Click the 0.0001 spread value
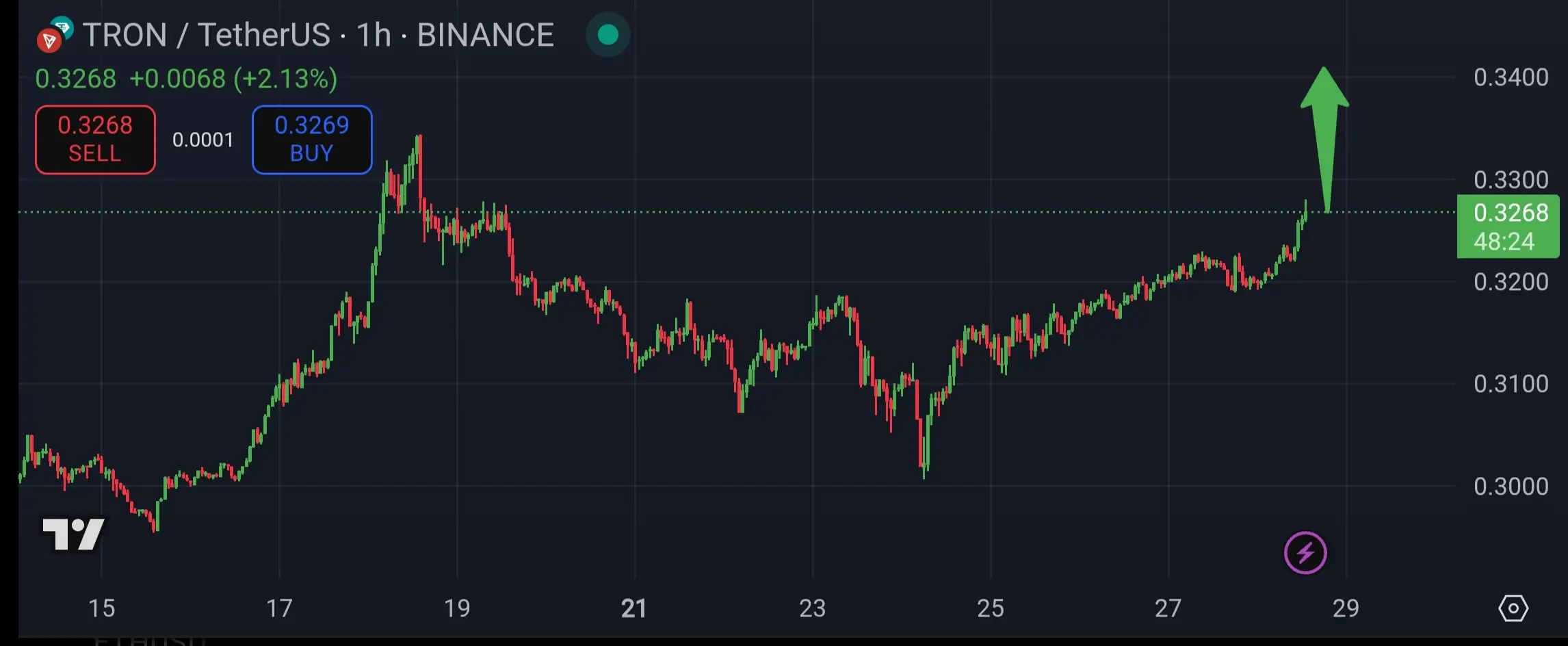 [203, 140]
